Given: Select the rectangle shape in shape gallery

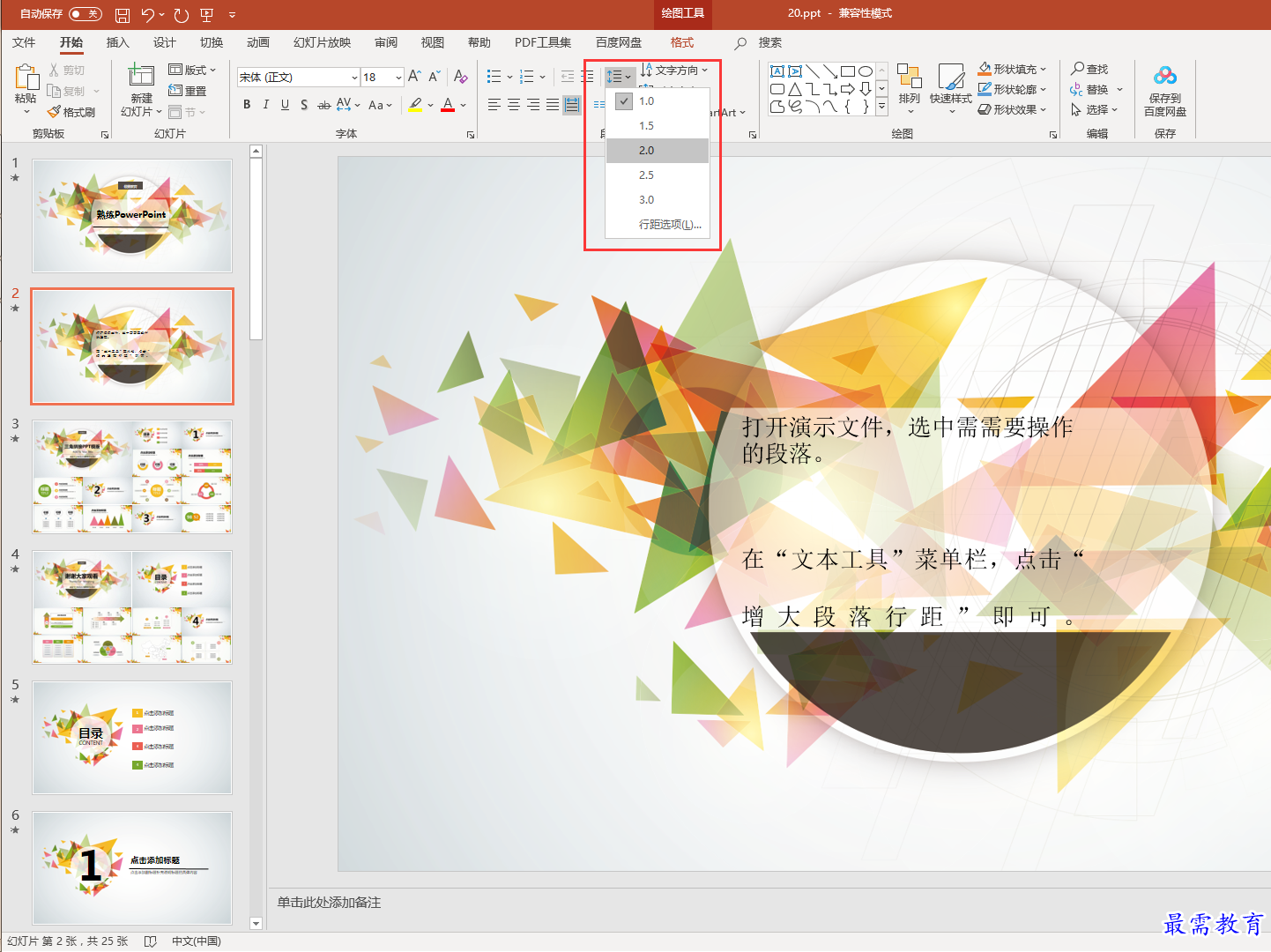Looking at the screenshot, I should click(848, 71).
